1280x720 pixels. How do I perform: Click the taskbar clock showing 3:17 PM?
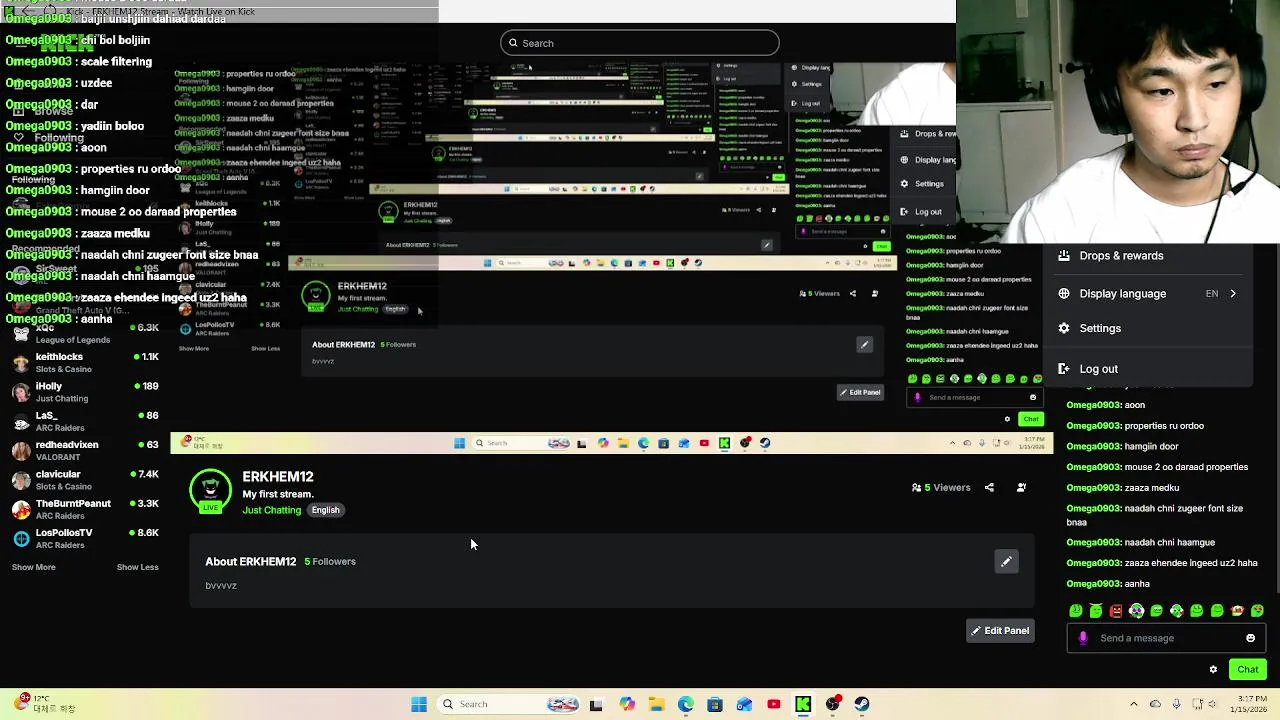(1249, 703)
